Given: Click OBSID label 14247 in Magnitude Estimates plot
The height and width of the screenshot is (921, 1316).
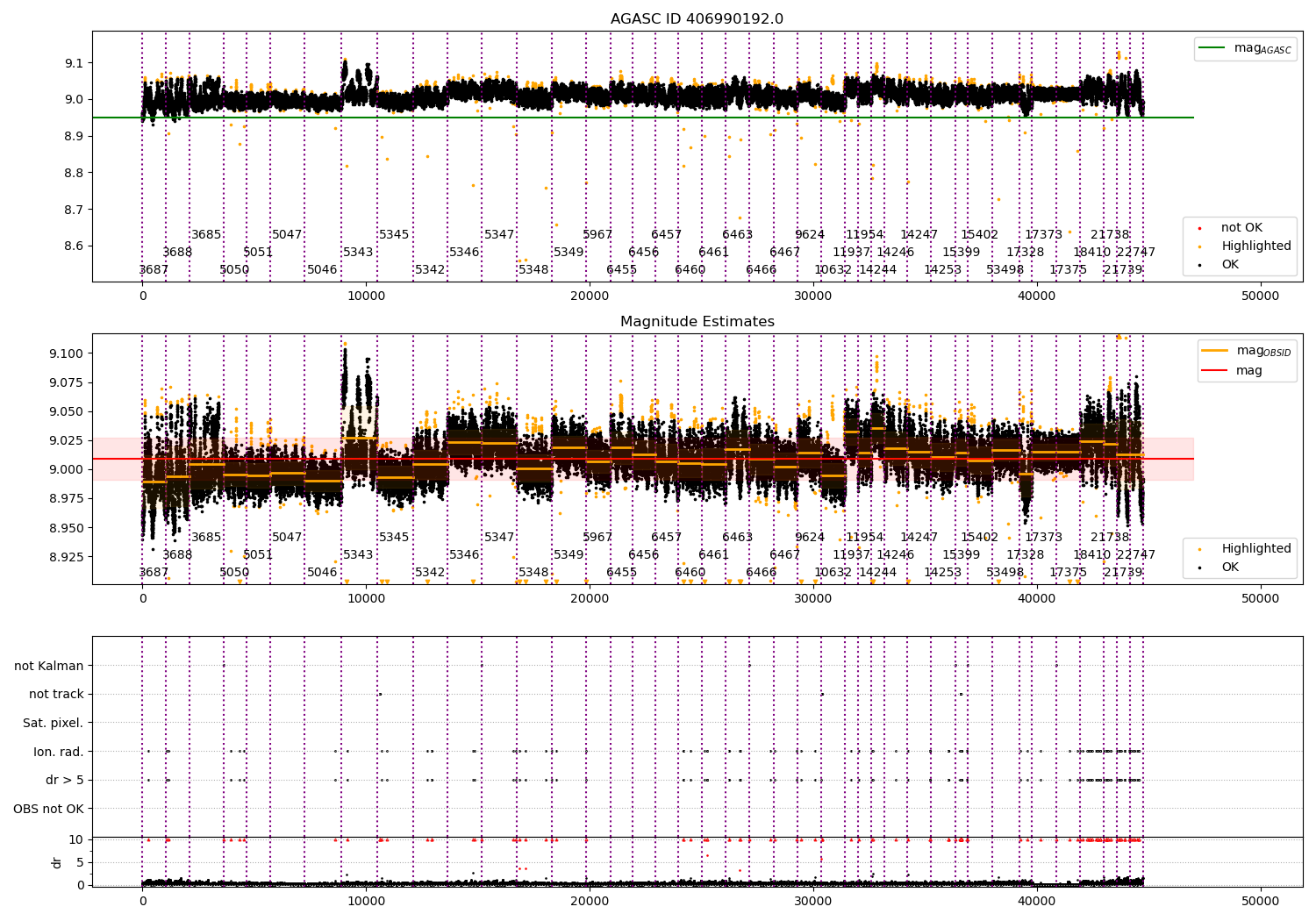Looking at the screenshot, I should (x=919, y=538).
